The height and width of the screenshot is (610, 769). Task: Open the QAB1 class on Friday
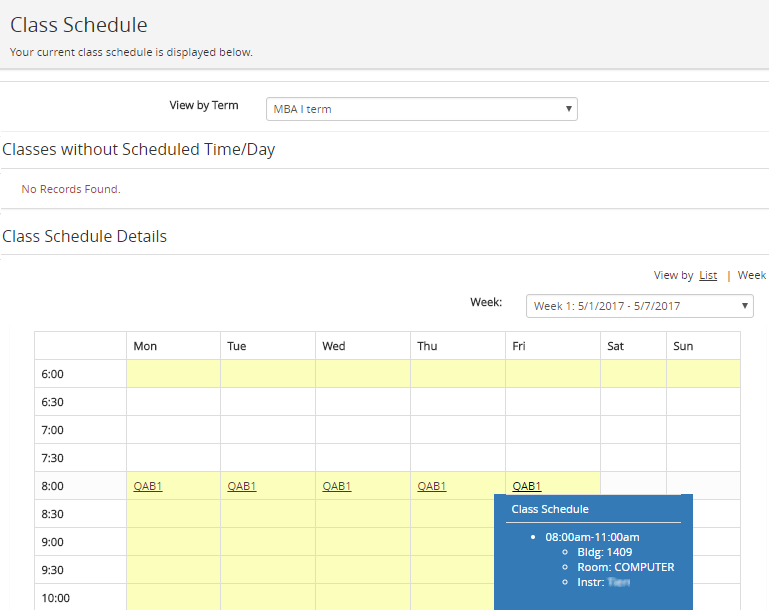527,486
